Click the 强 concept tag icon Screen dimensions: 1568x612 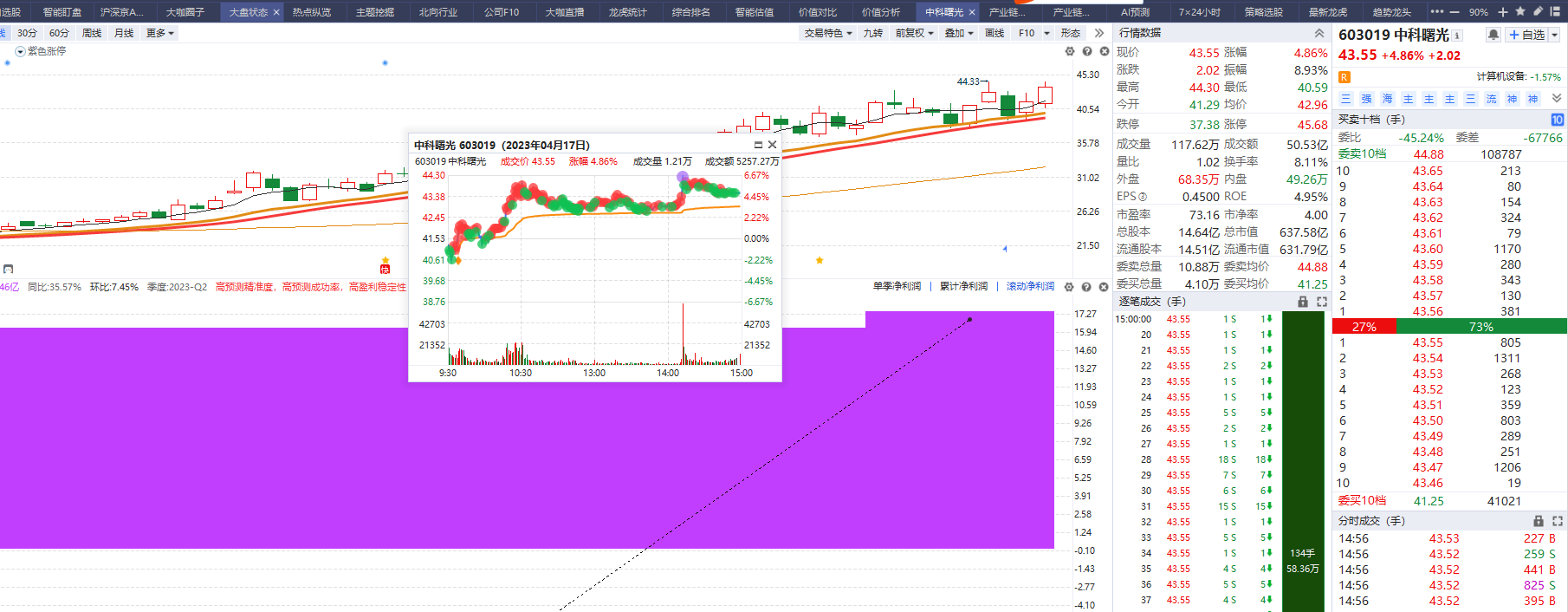coord(1366,99)
